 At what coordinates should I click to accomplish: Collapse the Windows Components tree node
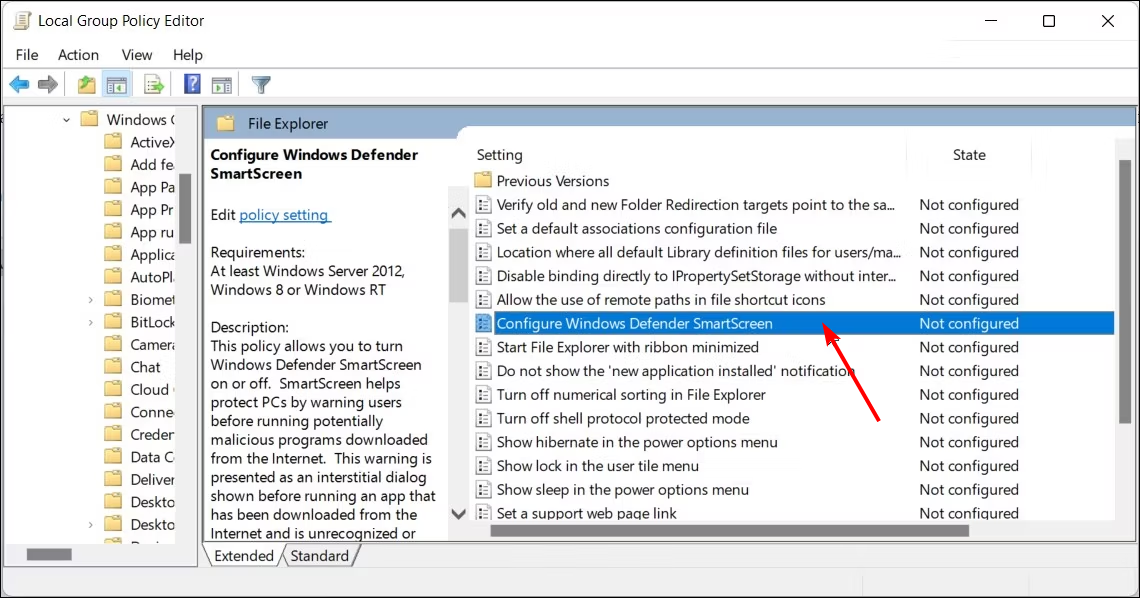point(67,120)
